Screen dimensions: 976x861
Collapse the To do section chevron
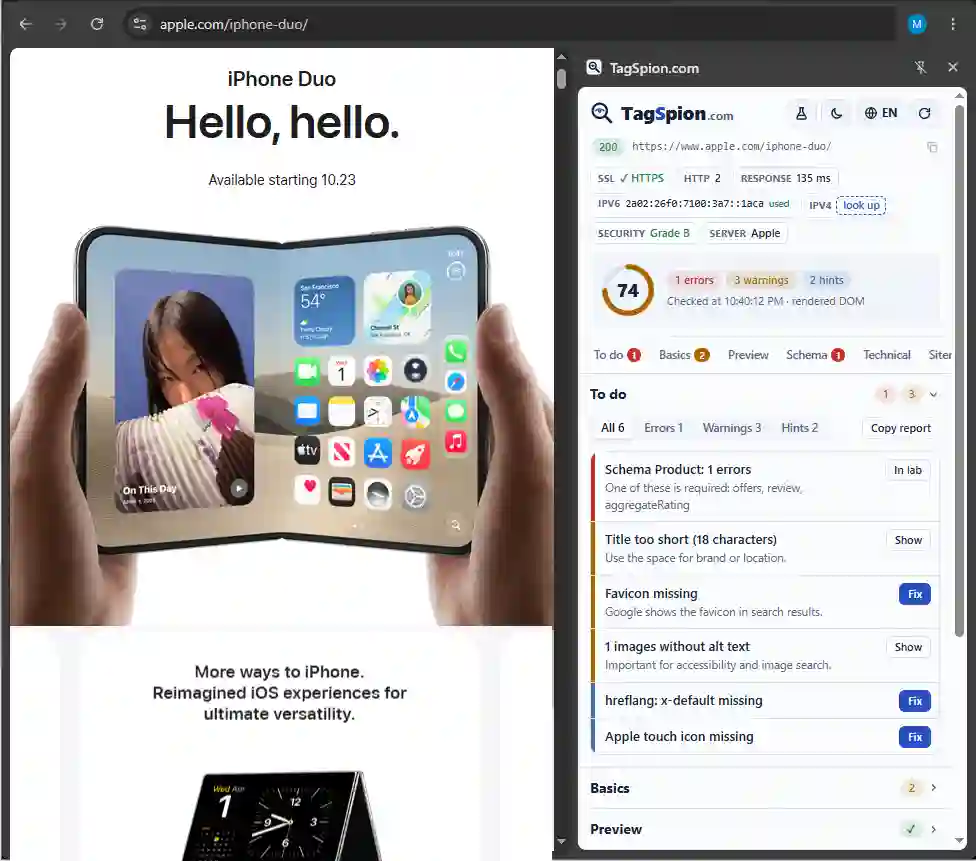point(933,395)
